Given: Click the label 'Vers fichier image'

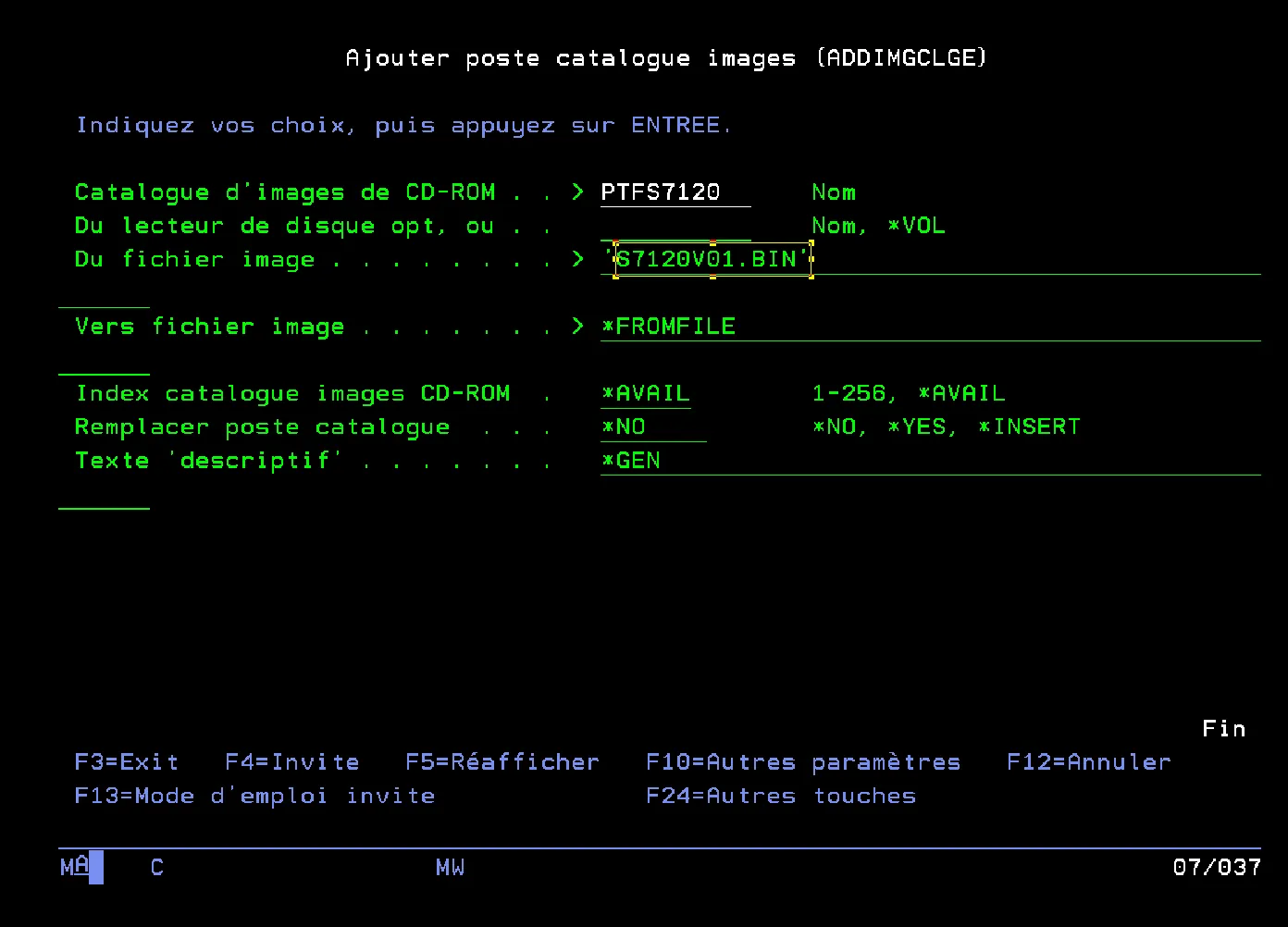Looking at the screenshot, I should 209,327.
